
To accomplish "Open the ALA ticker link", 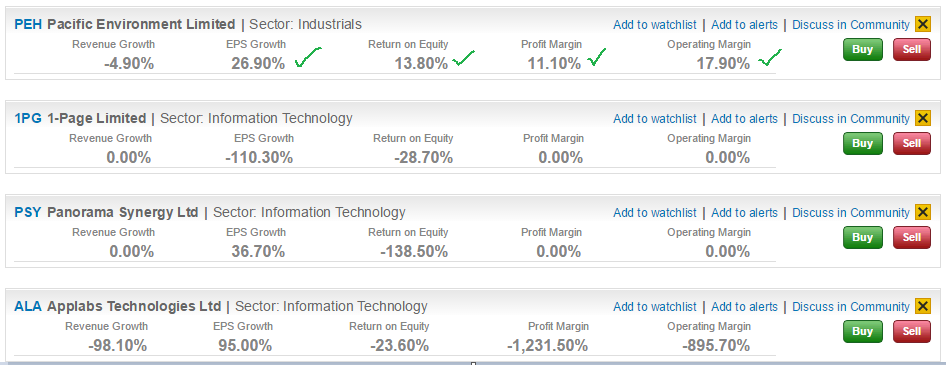I will (x=28, y=307).
